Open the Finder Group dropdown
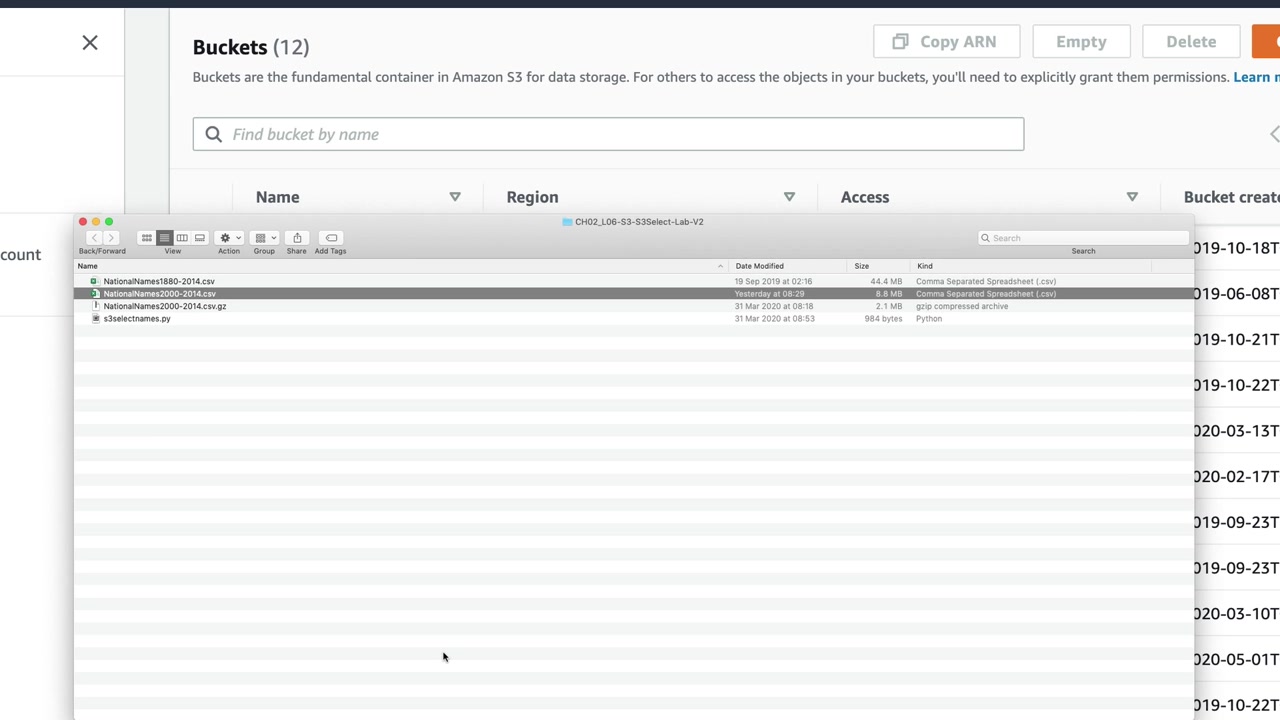This screenshot has height=720, width=1280. point(265,238)
